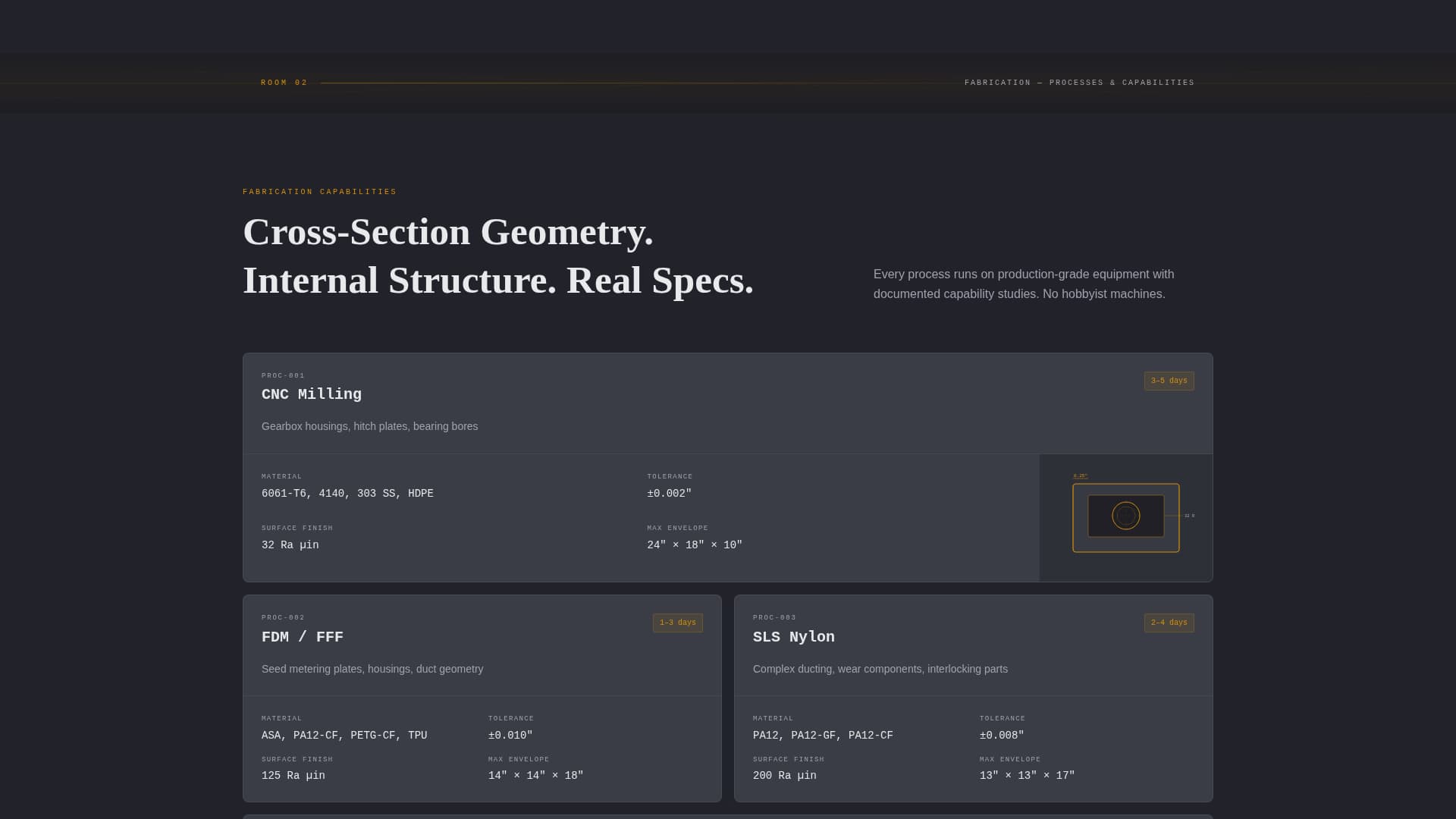The height and width of the screenshot is (819, 1456).
Task: Click the SLS Nylon title
Action: coord(793,637)
